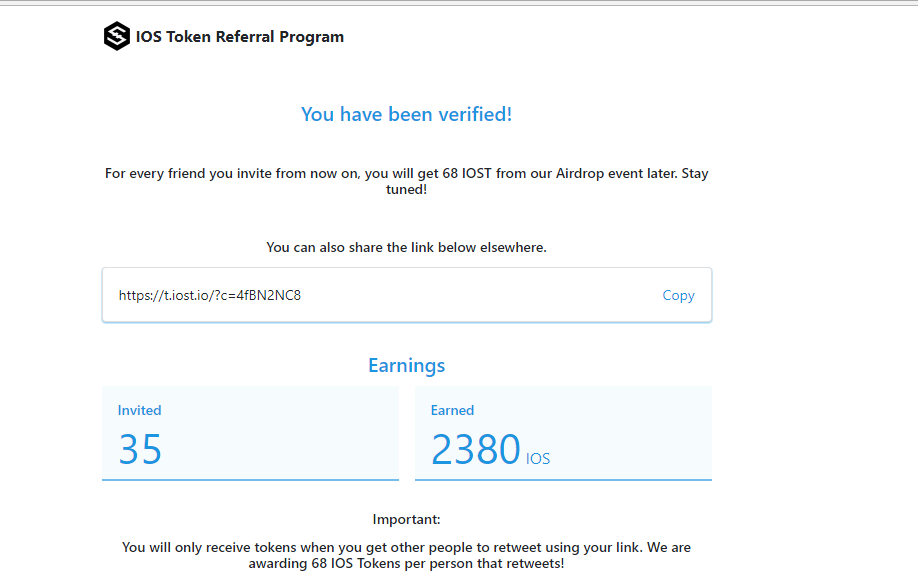Click the "You will only receive tokens" line
Viewport: 918px width, 582px height.
pyautogui.click(x=406, y=547)
